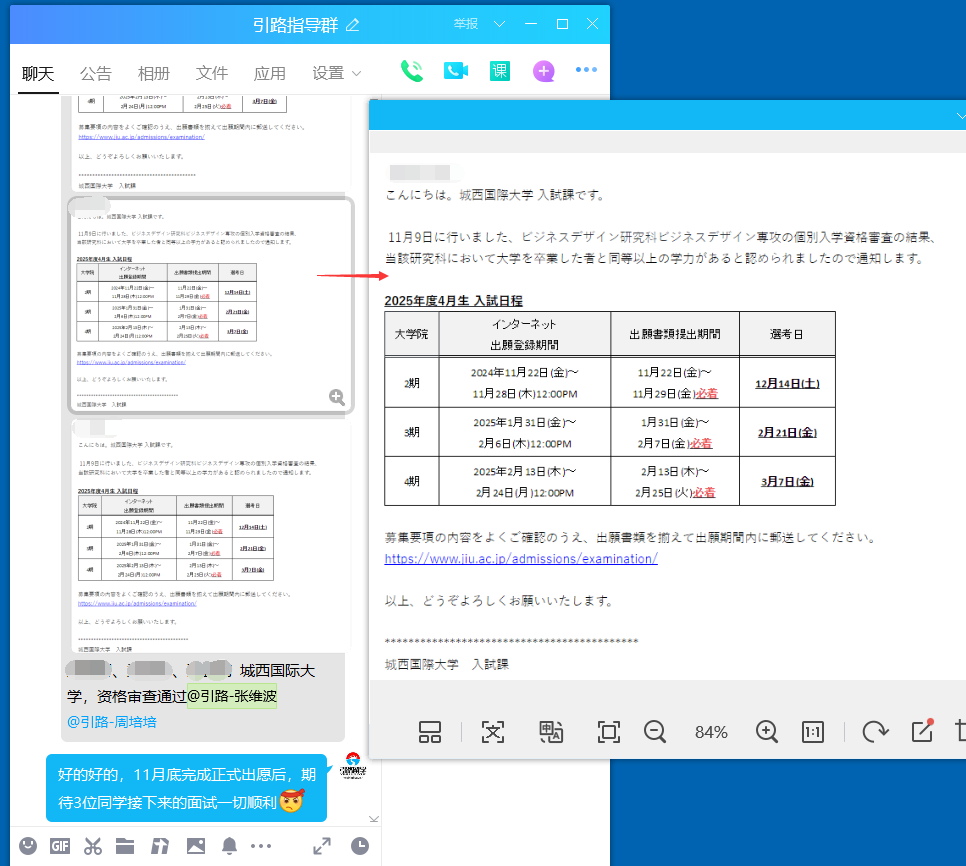The height and width of the screenshot is (866, 966).
Task: Click the blue message bubble starting 好的好的
Action: click(186, 788)
